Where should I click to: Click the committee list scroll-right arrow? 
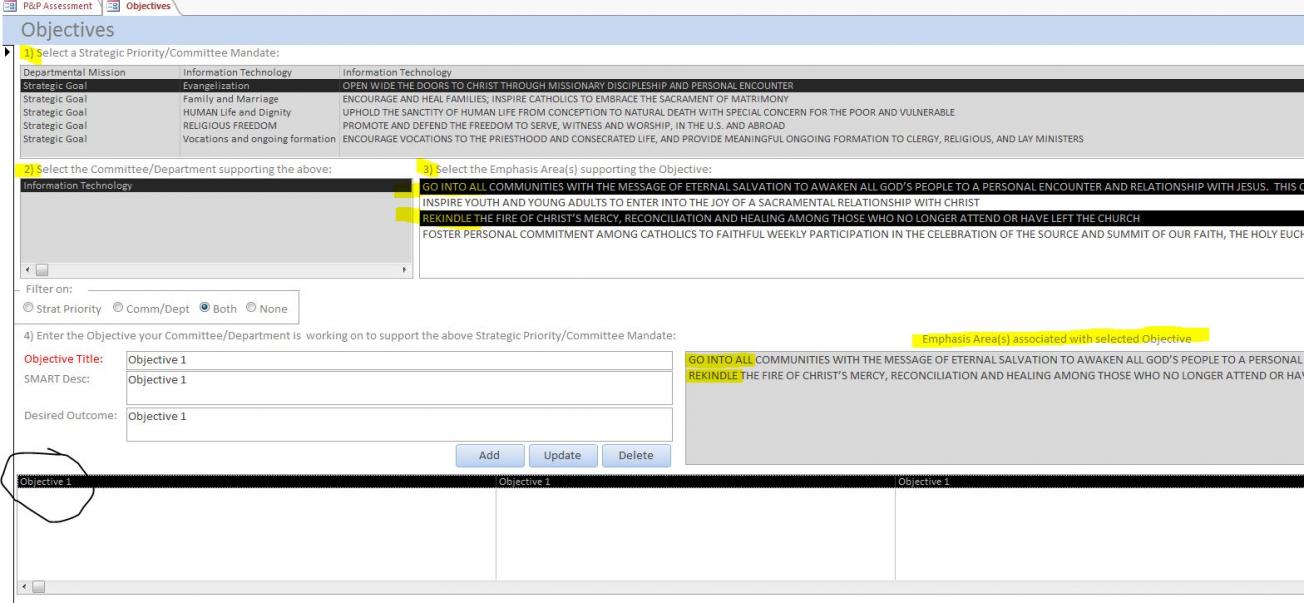pyautogui.click(x=405, y=270)
